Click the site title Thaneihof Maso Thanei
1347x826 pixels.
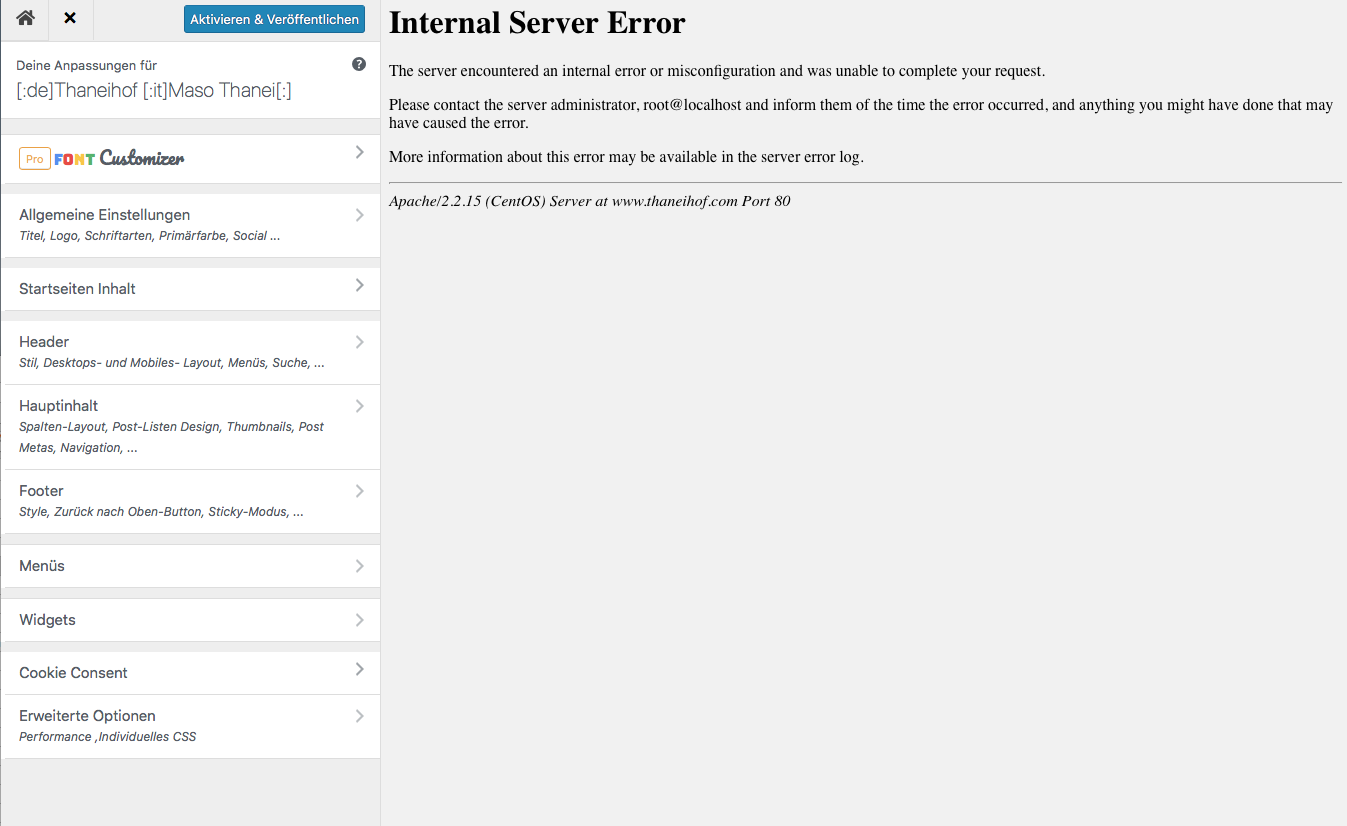(x=154, y=91)
